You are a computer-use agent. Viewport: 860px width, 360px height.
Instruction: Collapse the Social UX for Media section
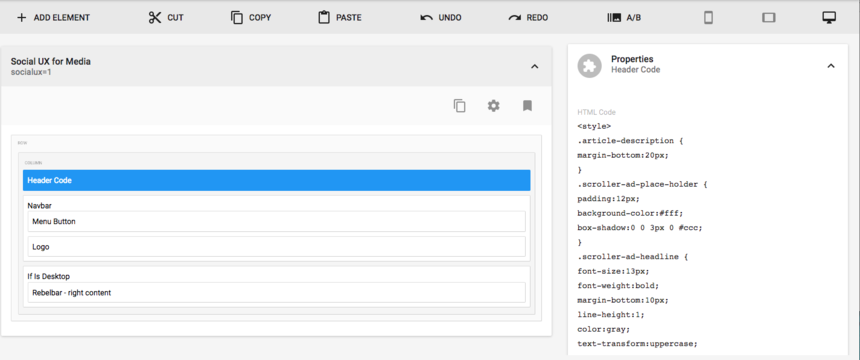pyautogui.click(x=535, y=66)
